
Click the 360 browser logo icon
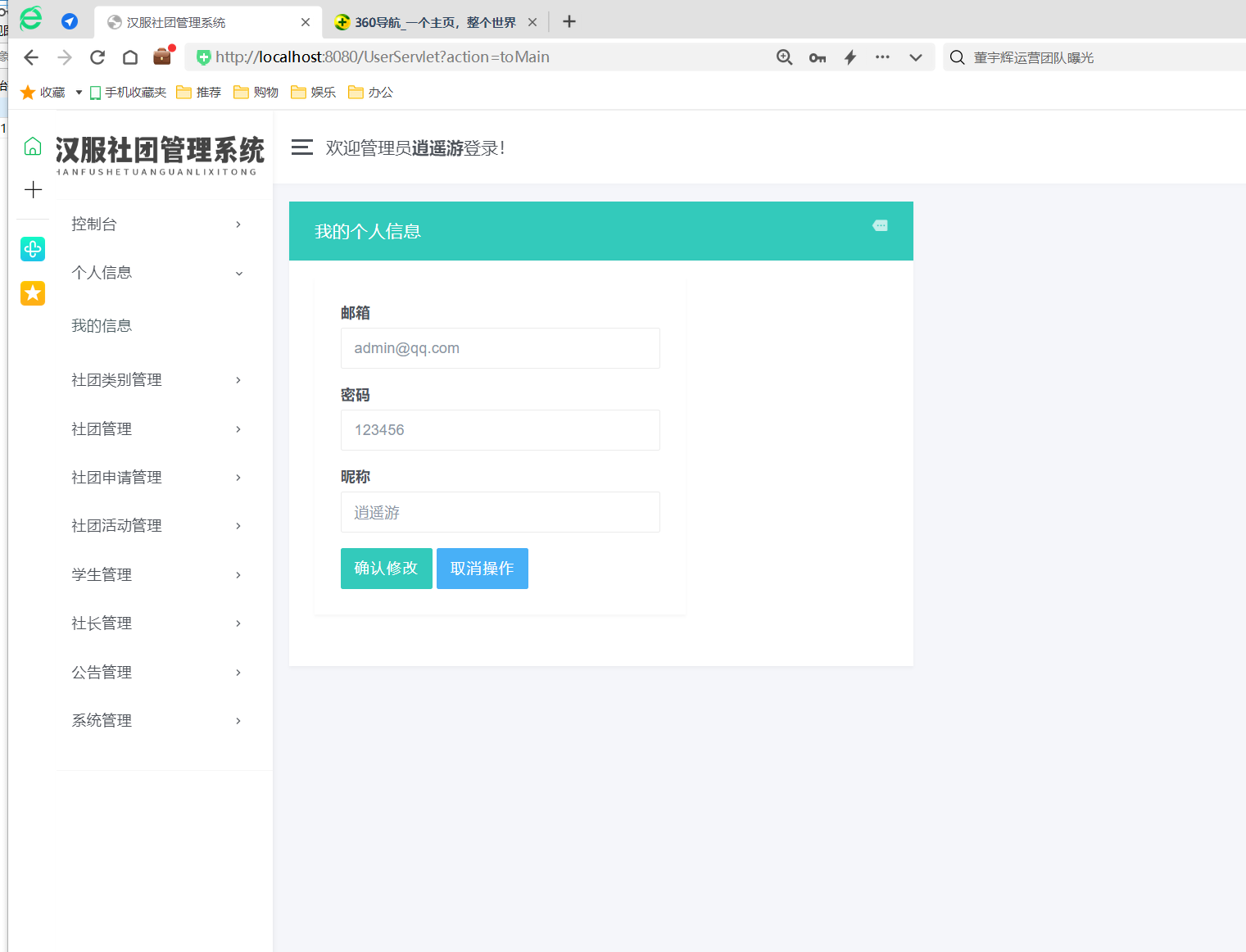31,18
